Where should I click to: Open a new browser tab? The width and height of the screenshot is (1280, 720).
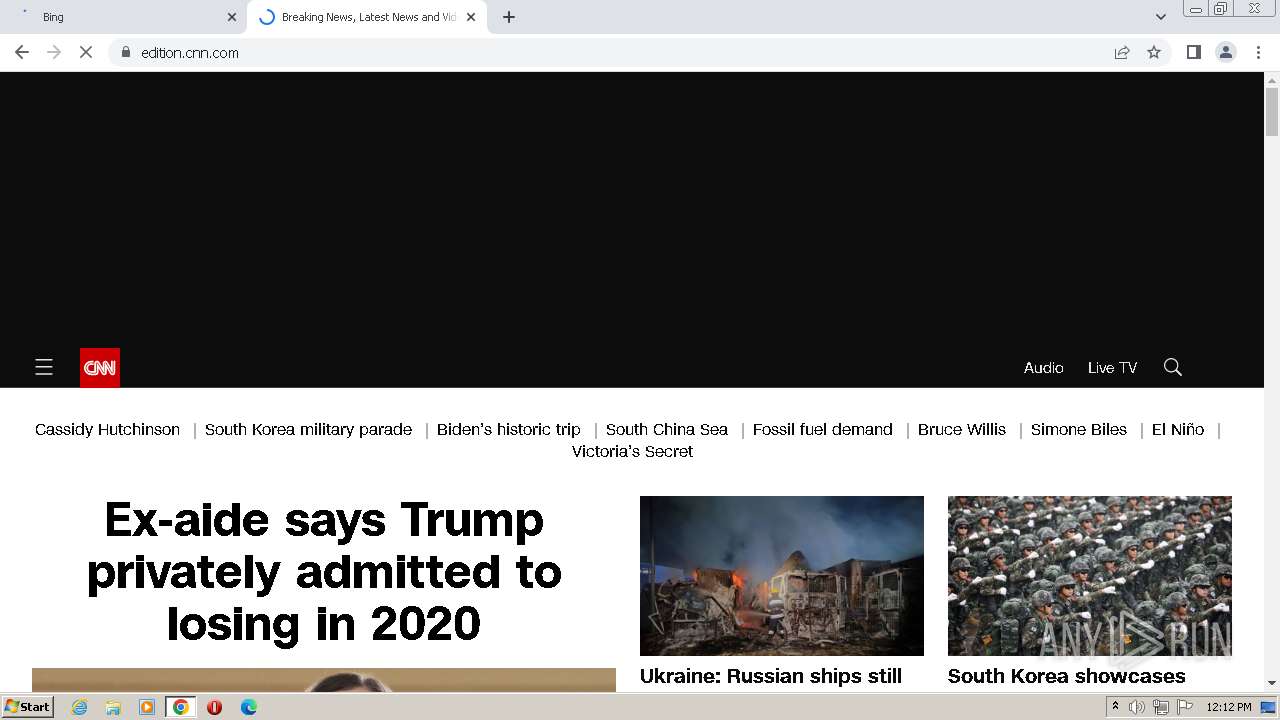509,17
